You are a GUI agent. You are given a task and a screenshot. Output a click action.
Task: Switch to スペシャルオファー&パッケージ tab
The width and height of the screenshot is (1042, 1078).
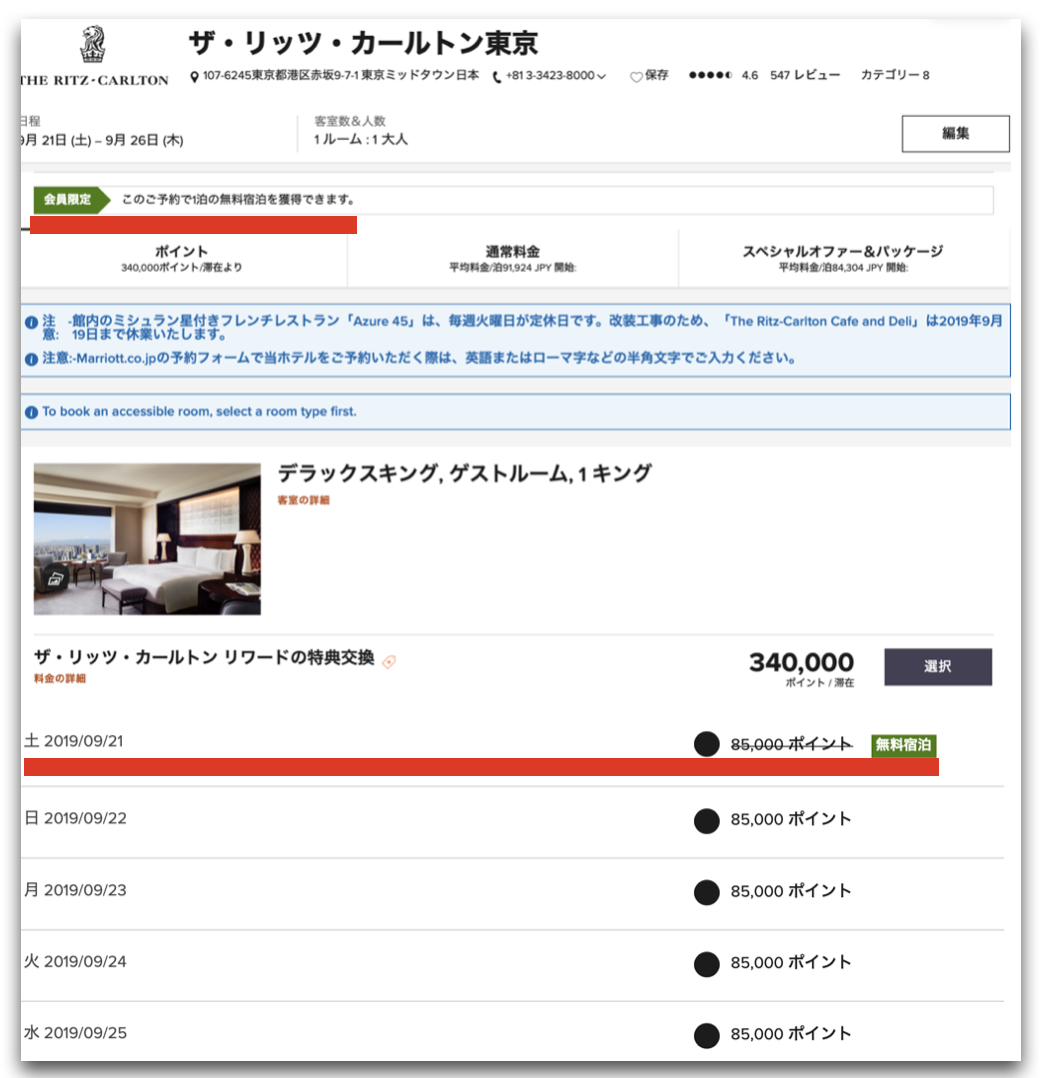pos(843,258)
